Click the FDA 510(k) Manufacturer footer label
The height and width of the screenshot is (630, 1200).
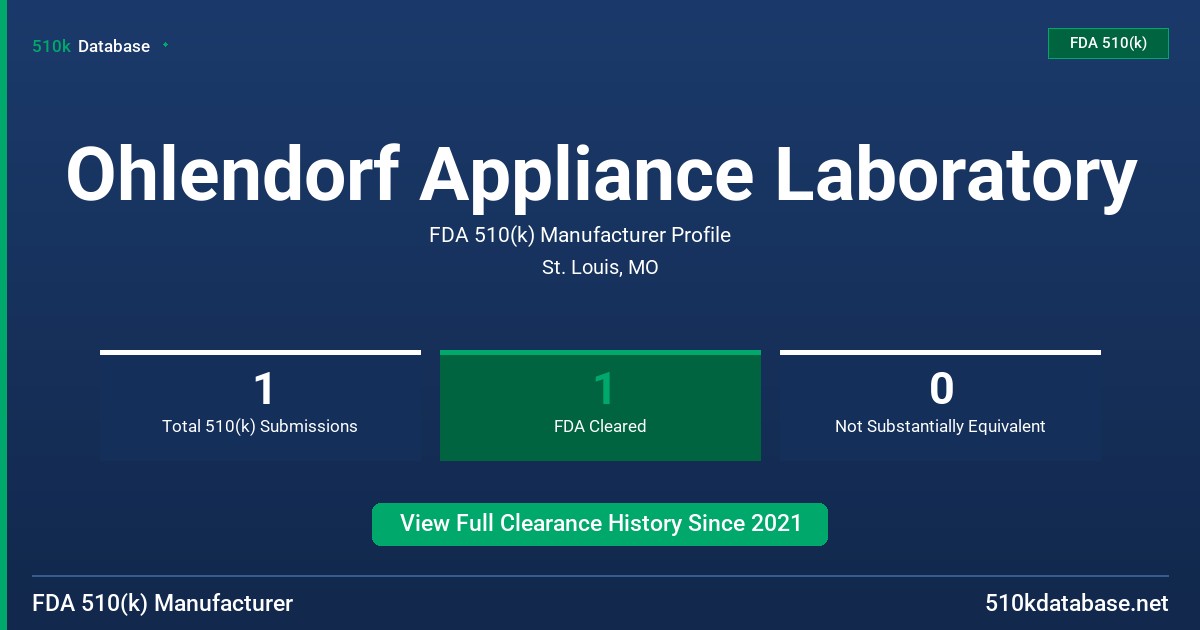click(x=163, y=604)
